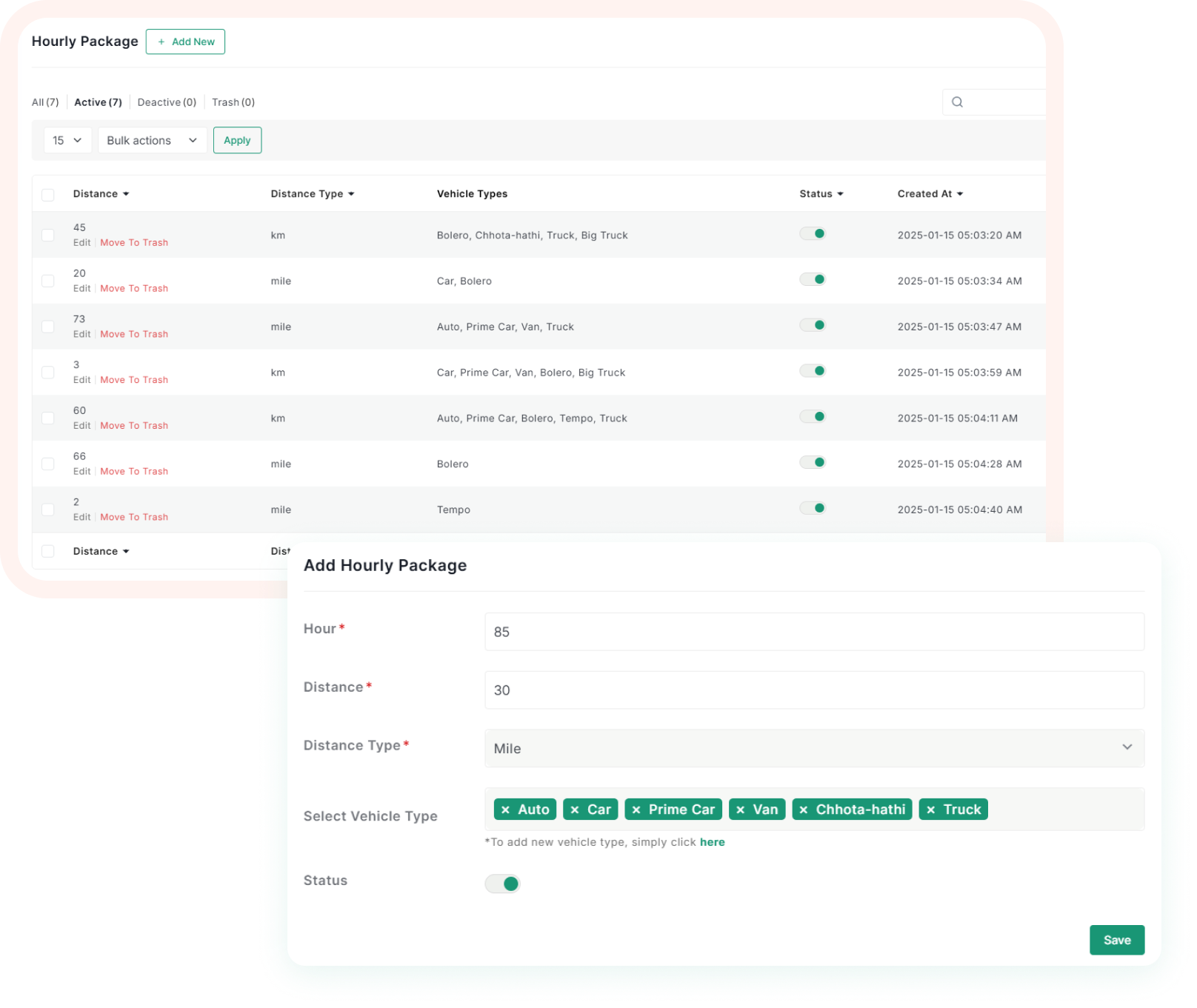Click into the Hour input field
The image size is (1197, 1008).
click(813, 632)
